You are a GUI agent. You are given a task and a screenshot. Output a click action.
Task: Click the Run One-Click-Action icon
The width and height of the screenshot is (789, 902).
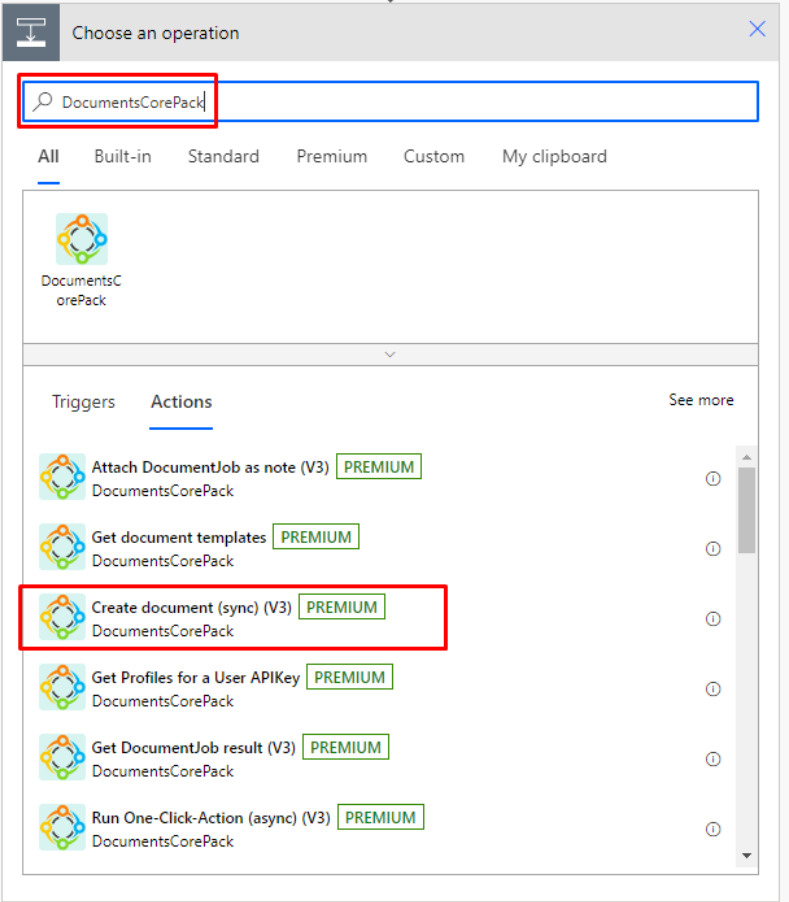click(x=62, y=828)
